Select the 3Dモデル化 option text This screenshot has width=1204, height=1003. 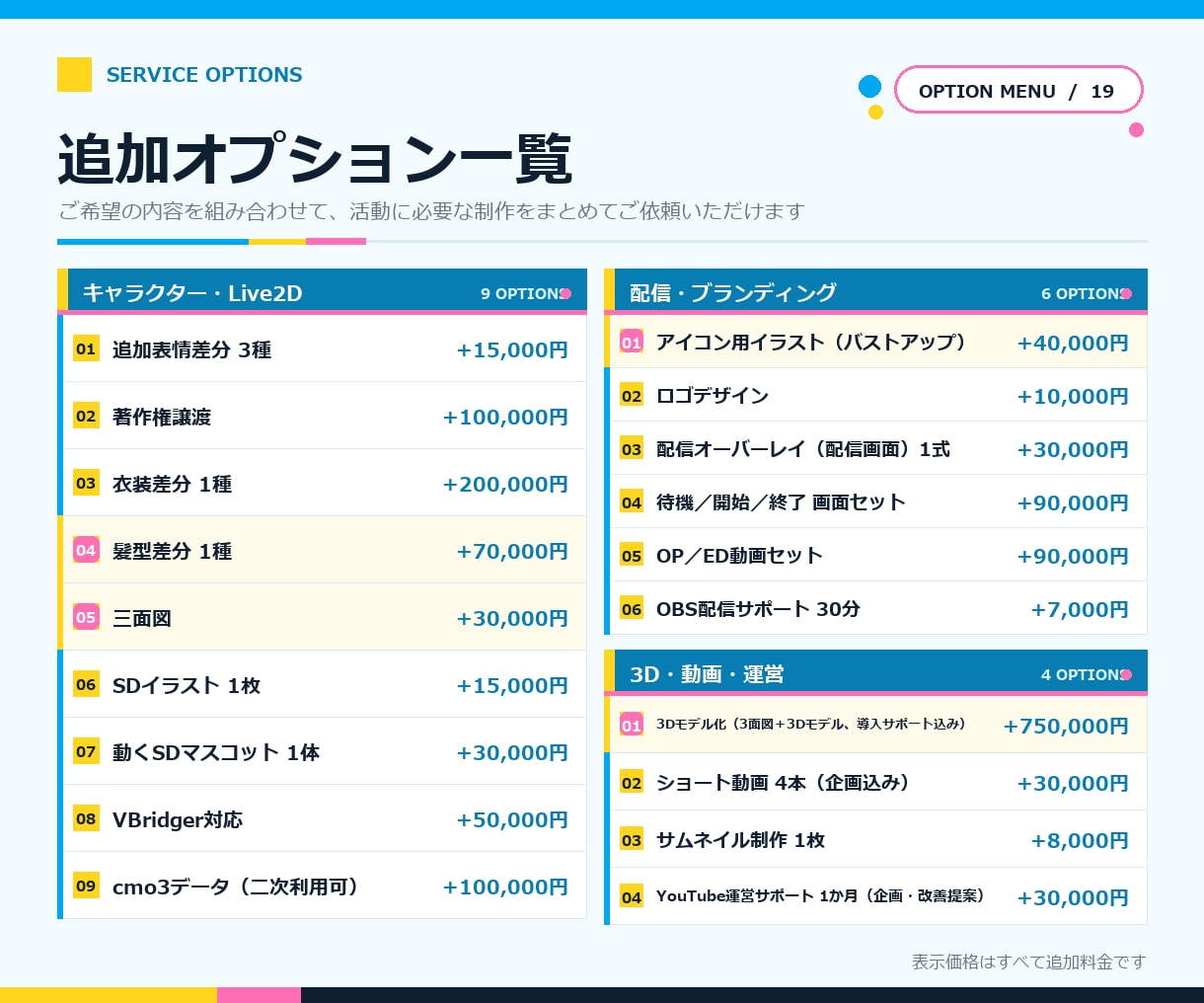tap(810, 724)
